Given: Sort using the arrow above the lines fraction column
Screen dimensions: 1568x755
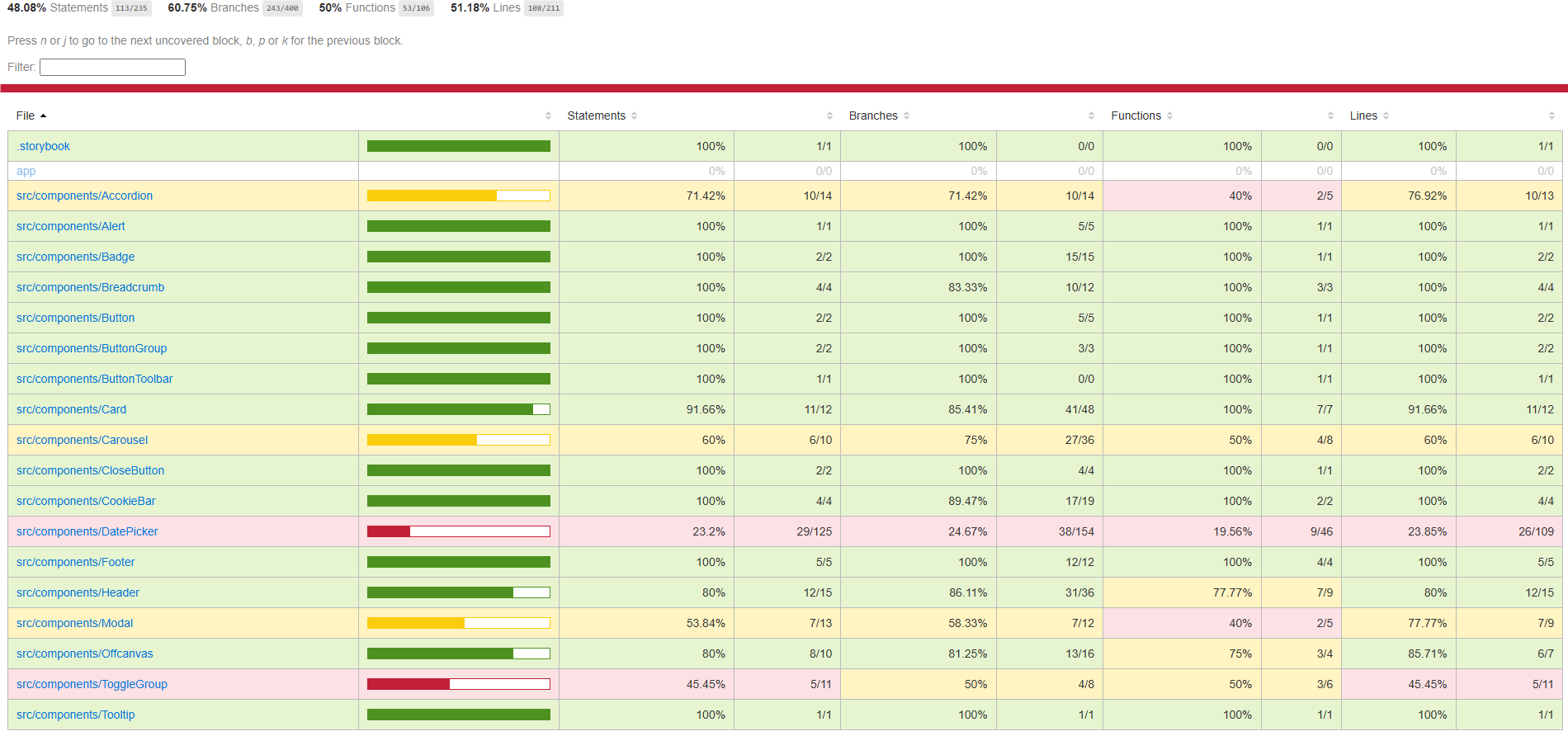Looking at the screenshot, I should coord(1551,116).
